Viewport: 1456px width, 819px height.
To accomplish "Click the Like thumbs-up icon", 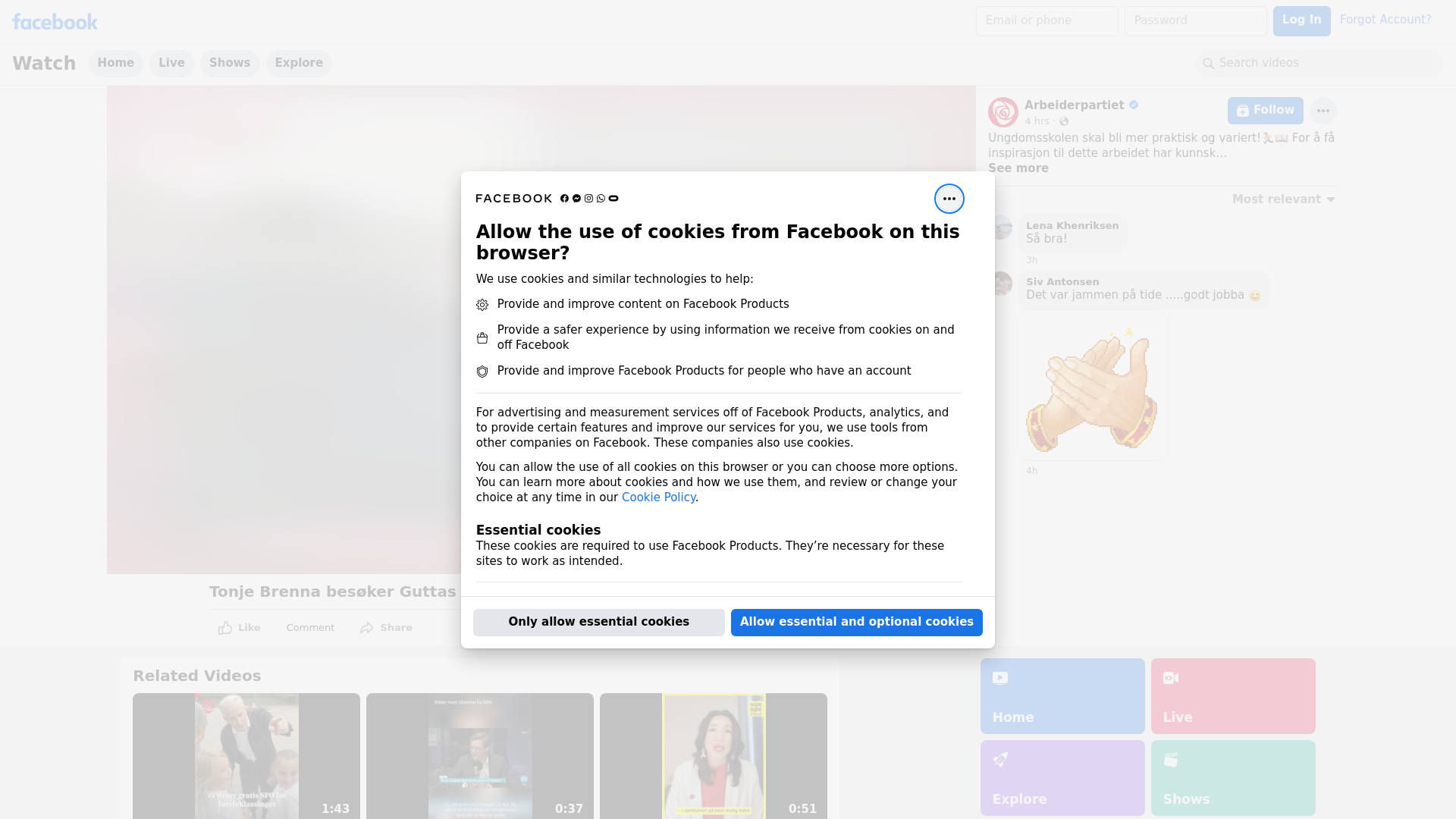I will tap(225, 628).
